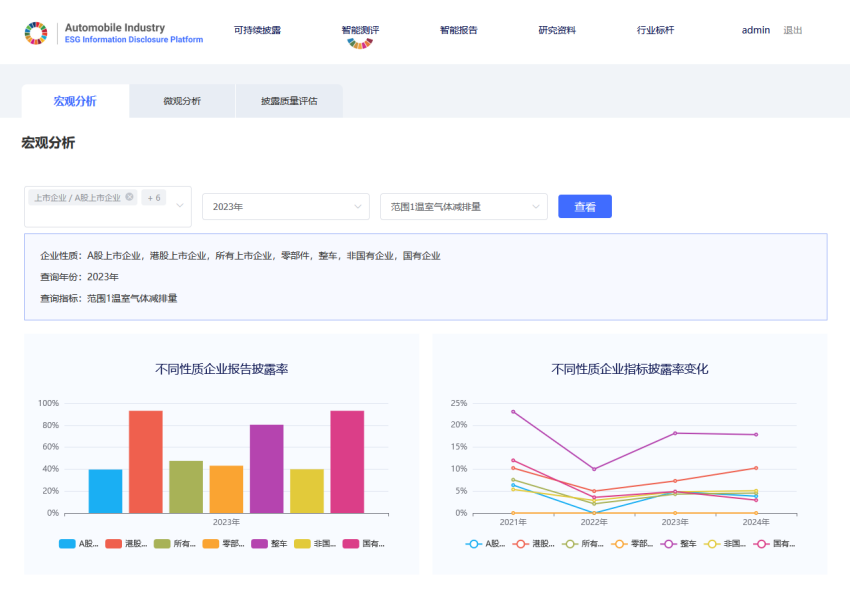
Task: Click the Automobile Industry ESG platform logo
Action: [36, 33]
